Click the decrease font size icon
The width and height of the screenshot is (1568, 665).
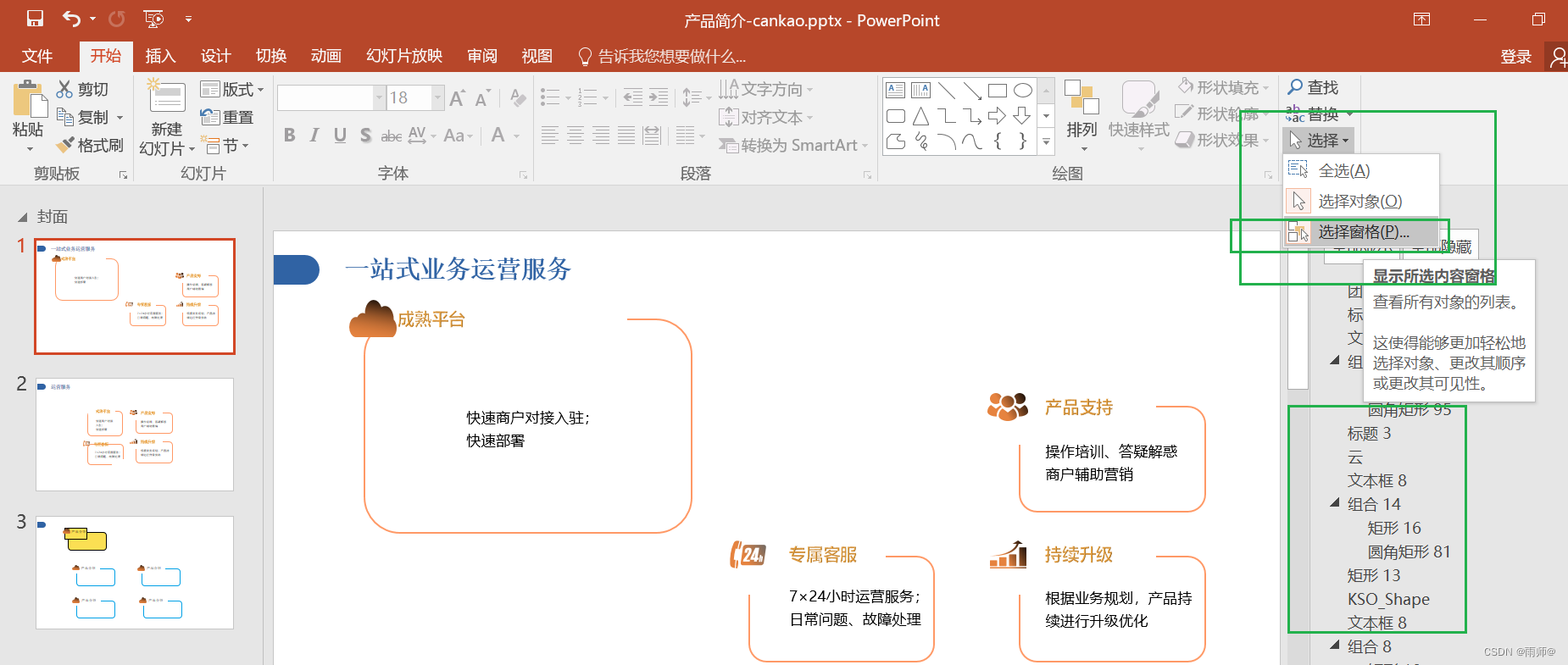(482, 98)
